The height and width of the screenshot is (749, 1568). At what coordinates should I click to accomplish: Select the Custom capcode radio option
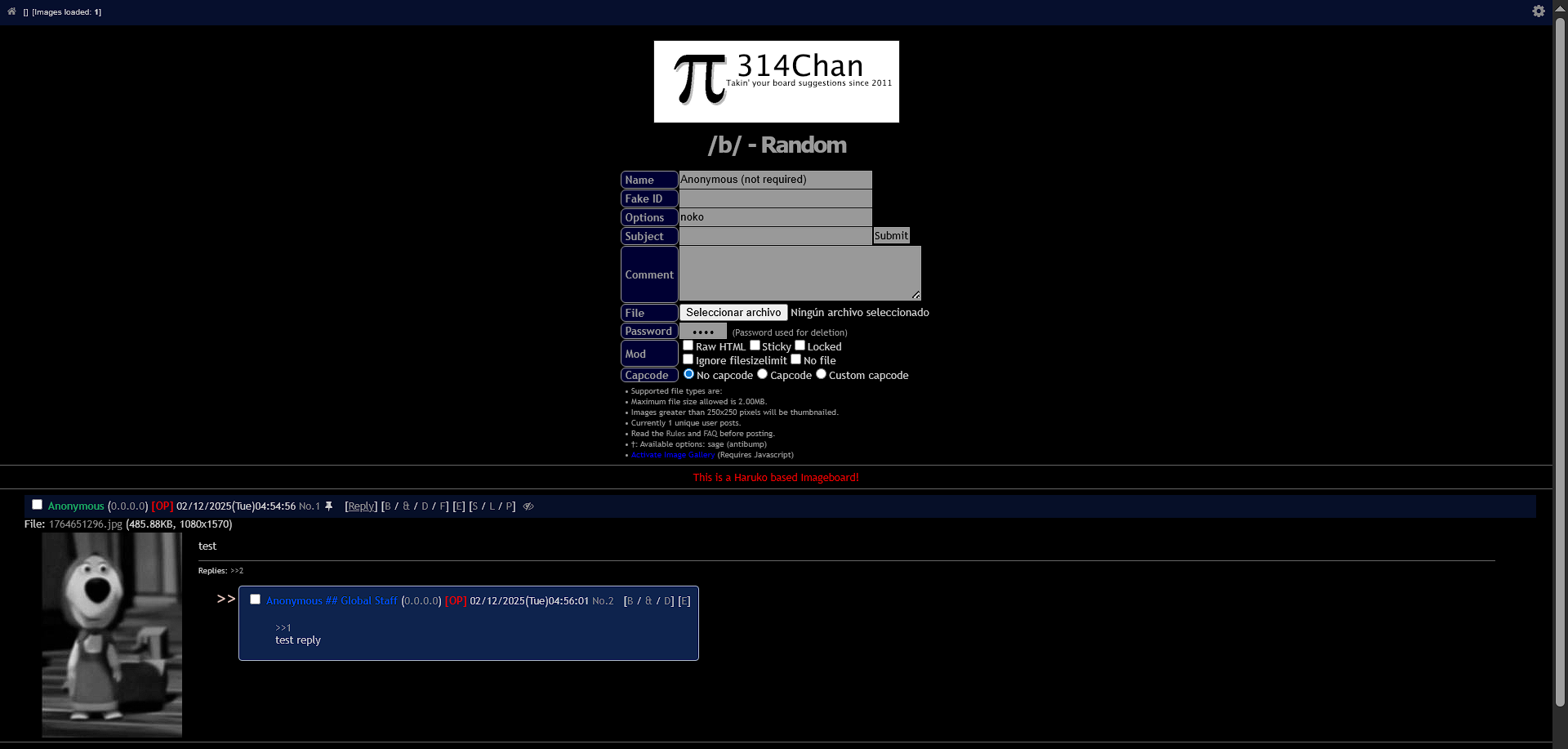[x=821, y=374]
